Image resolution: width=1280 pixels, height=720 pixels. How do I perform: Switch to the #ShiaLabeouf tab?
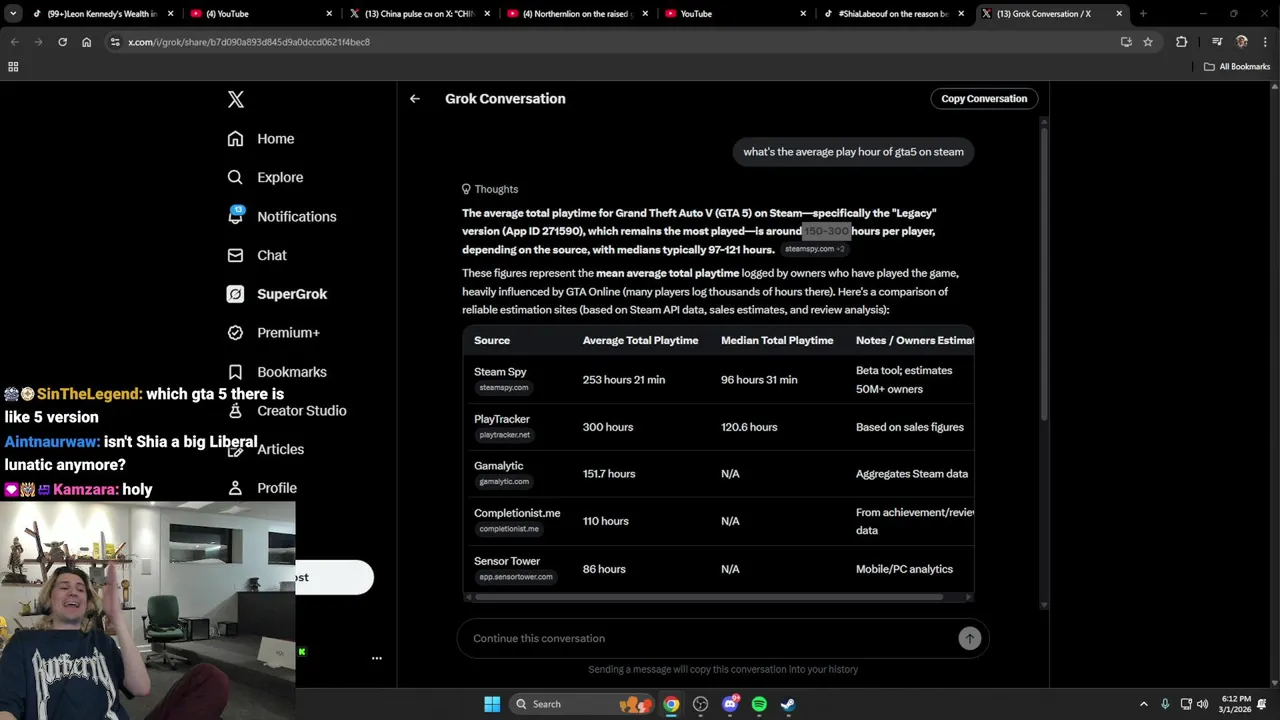[895, 14]
